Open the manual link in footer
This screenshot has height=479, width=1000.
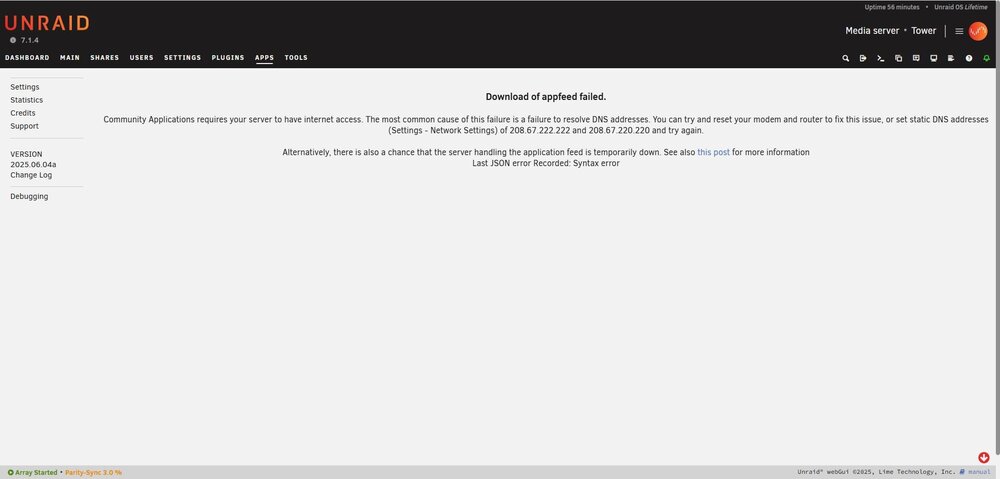click(980, 472)
